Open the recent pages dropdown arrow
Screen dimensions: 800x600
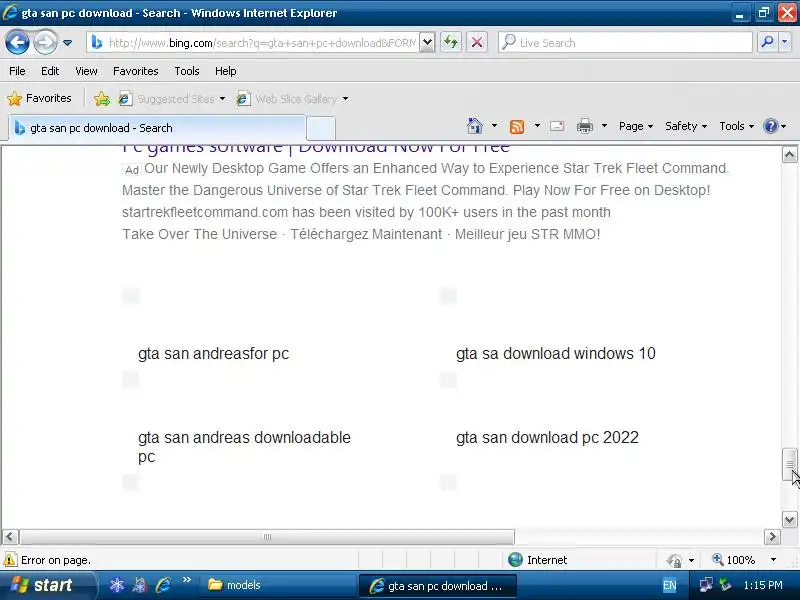pos(67,43)
